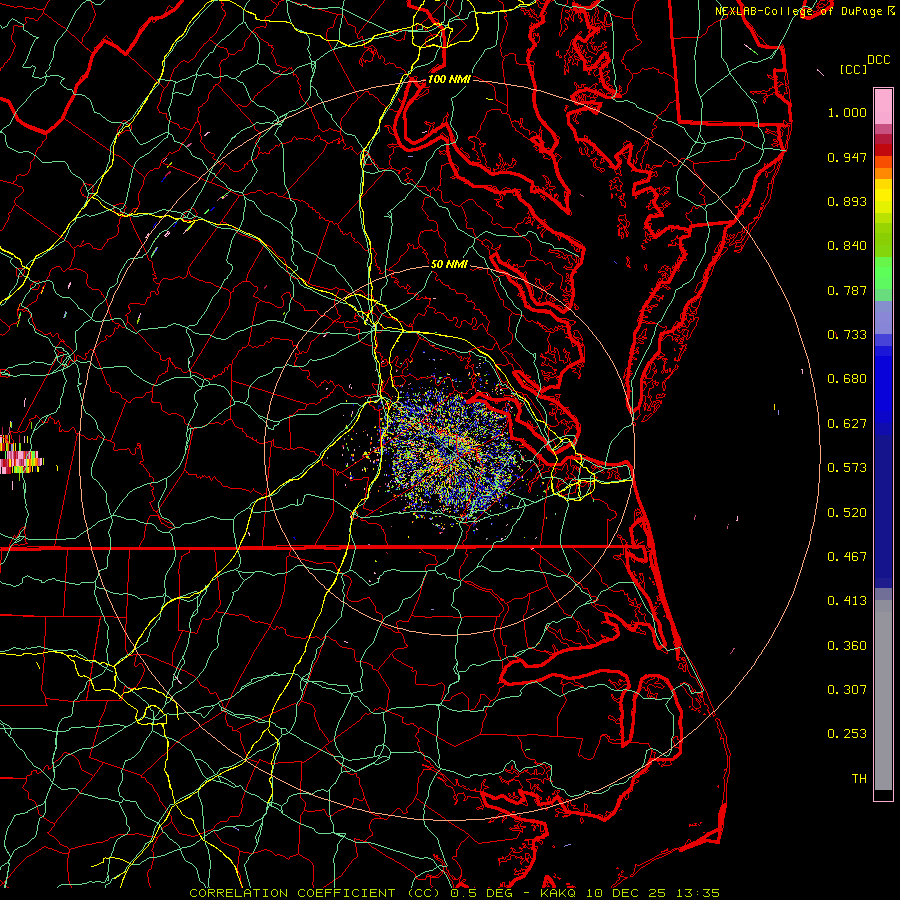Pick the bright green color bar segment
900x900 pixels.
[x=883, y=273]
